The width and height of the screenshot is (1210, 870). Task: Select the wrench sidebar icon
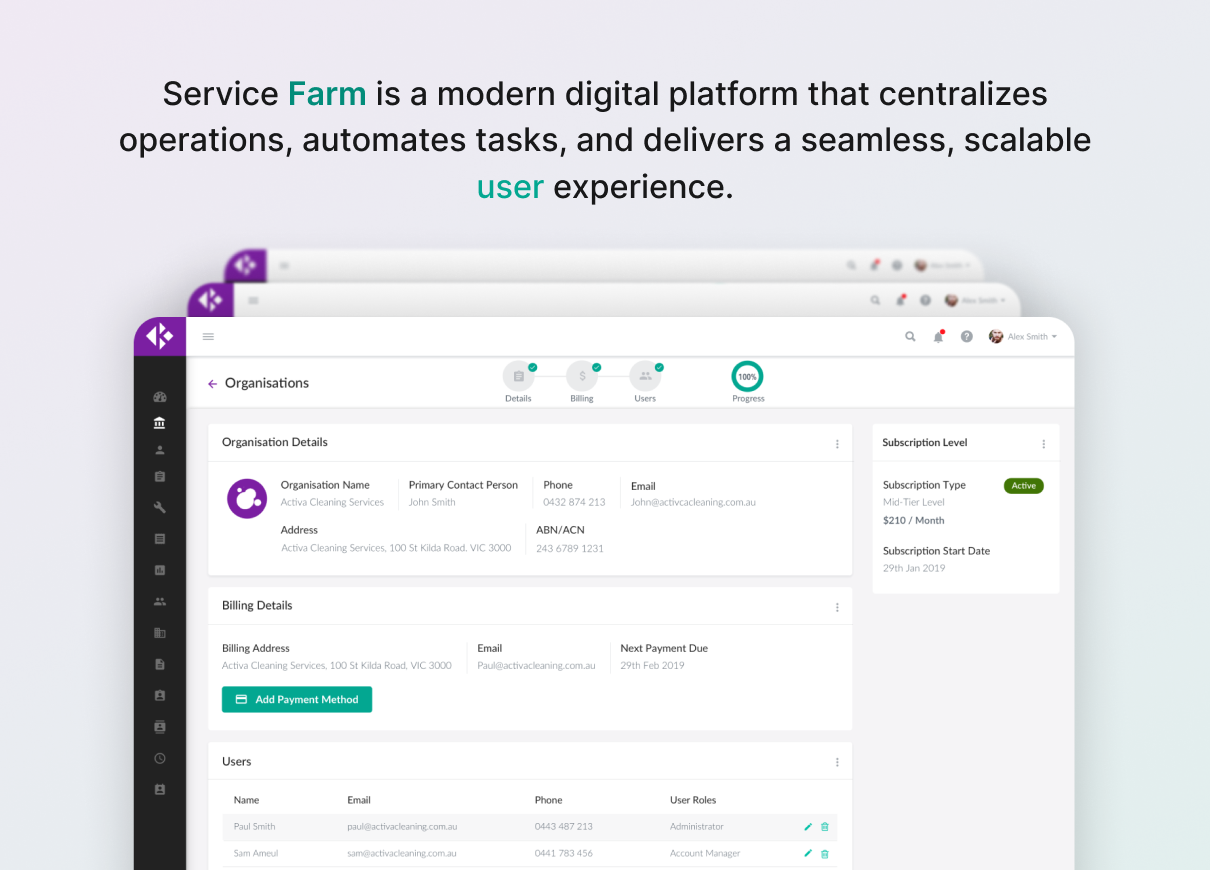click(x=160, y=508)
